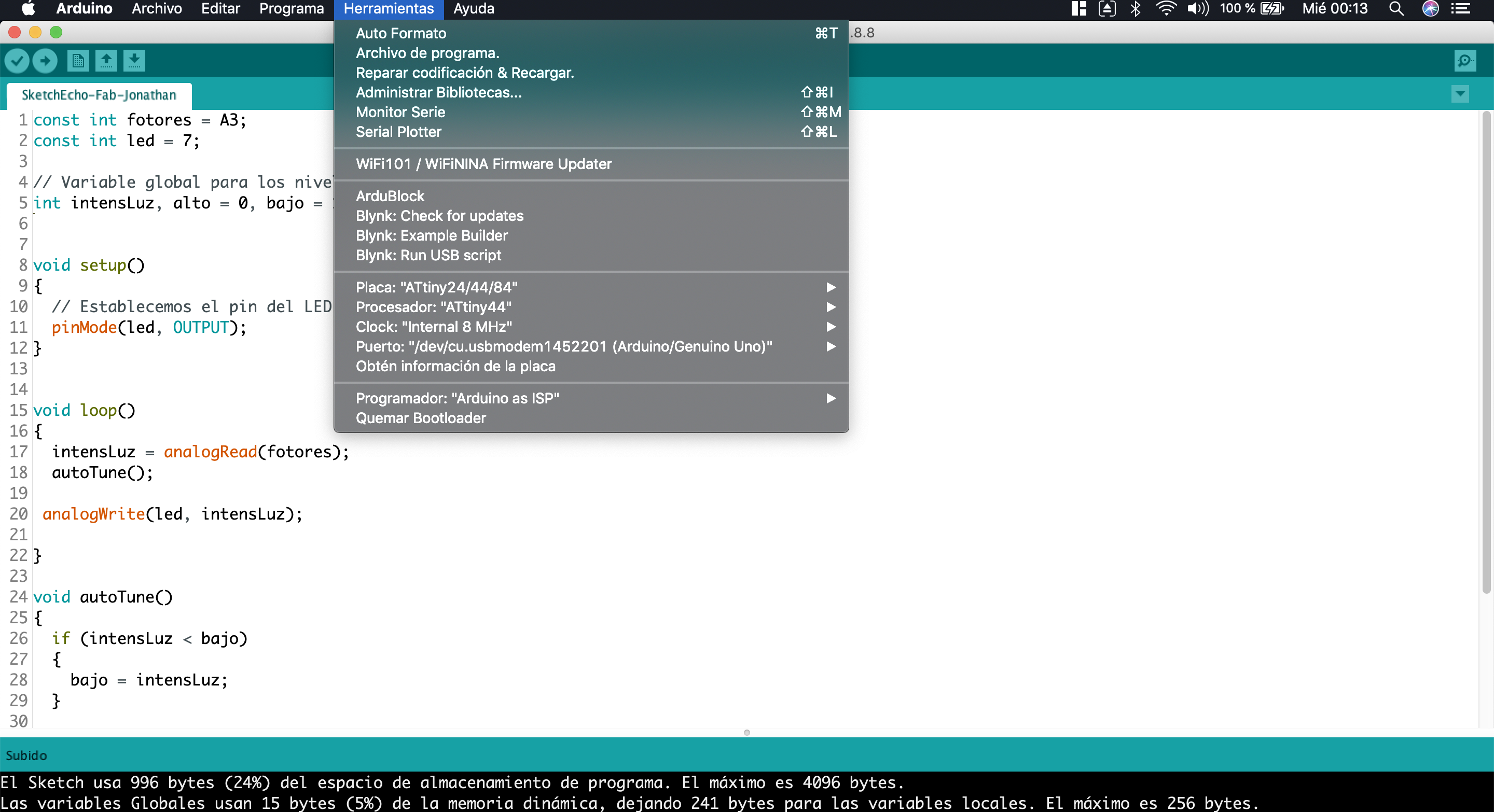
Task: Click the Wi-Fi status icon
Action: coord(1165,9)
